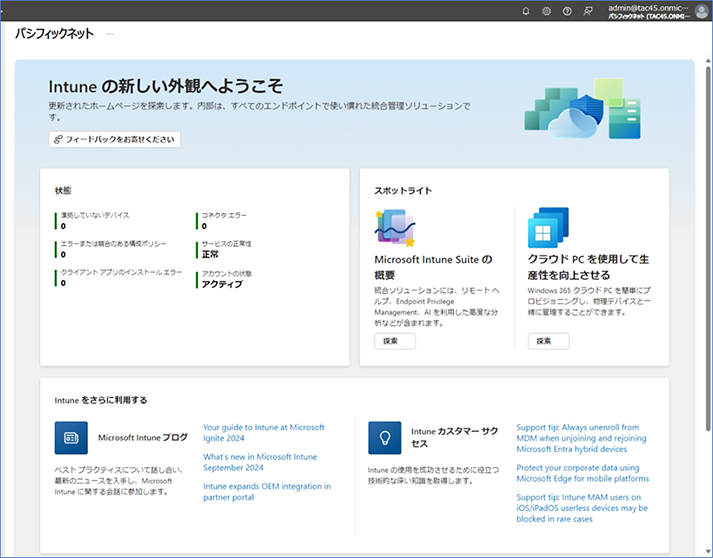Open the help question mark icon

tap(567, 11)
